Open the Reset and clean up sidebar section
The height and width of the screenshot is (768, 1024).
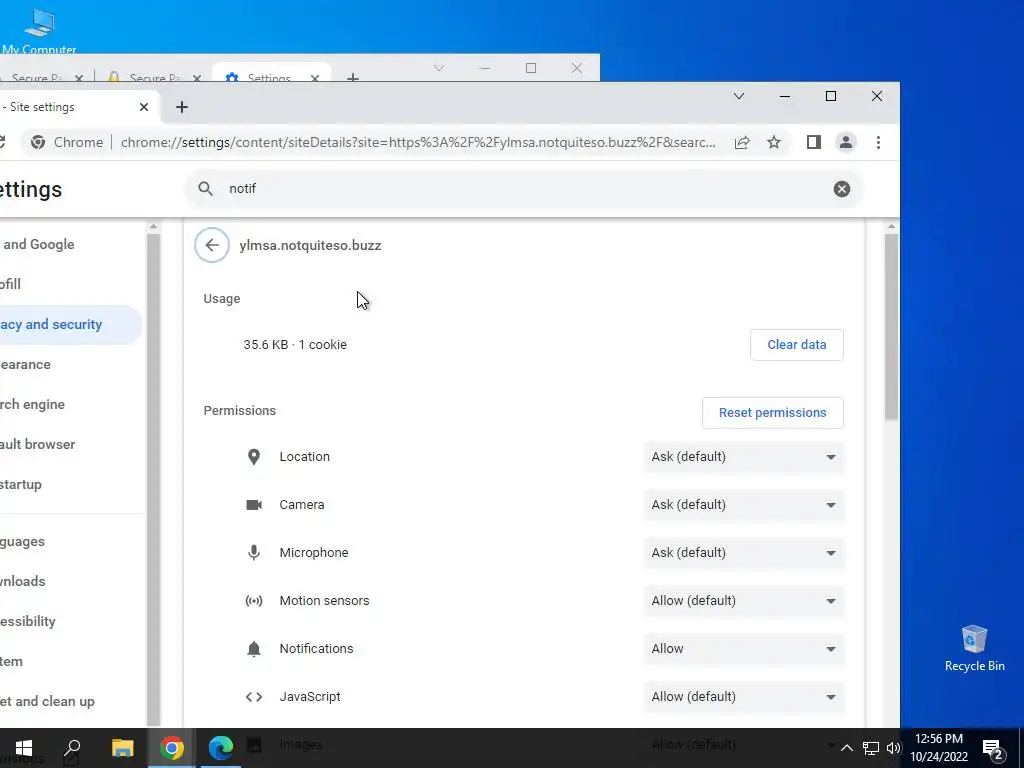(69, 701)
